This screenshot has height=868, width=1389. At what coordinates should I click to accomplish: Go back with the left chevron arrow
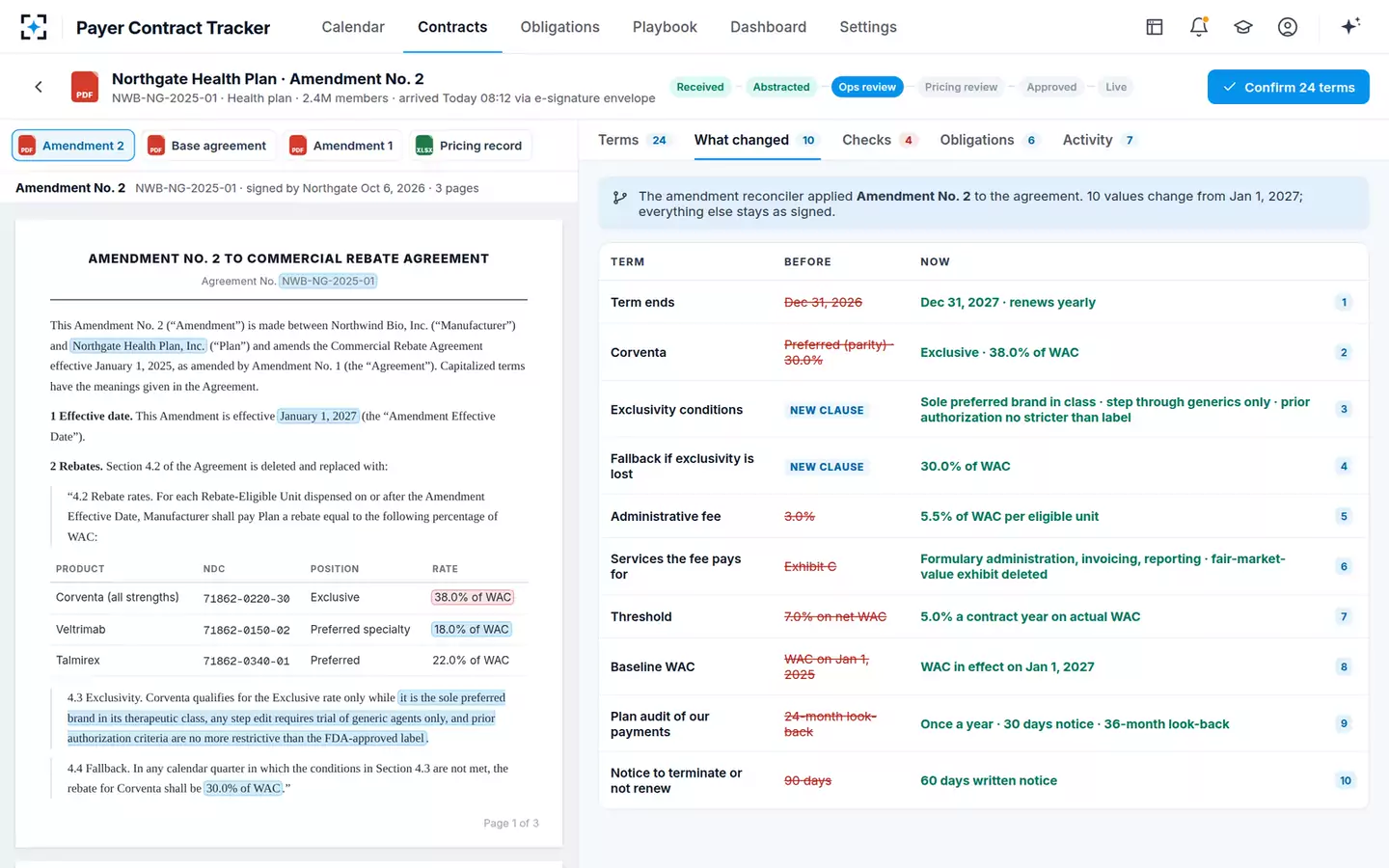click(39, 87)
